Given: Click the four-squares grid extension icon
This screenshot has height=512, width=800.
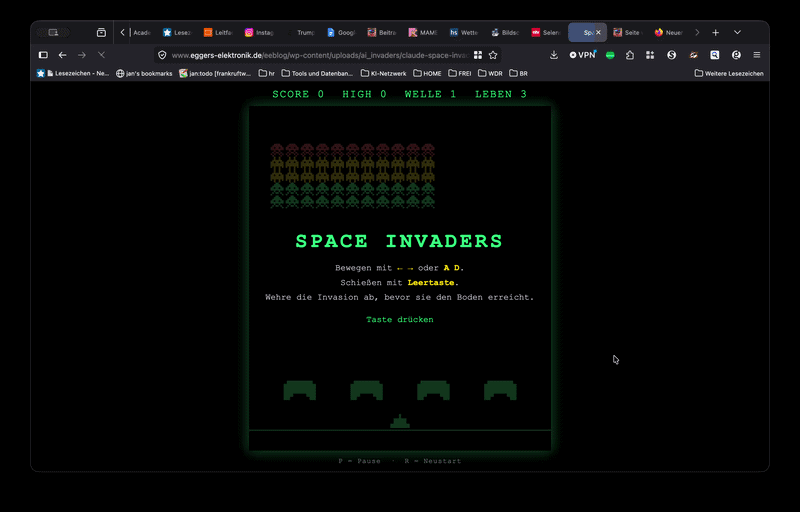Looking at the screenshot, I should pos(650,55).
